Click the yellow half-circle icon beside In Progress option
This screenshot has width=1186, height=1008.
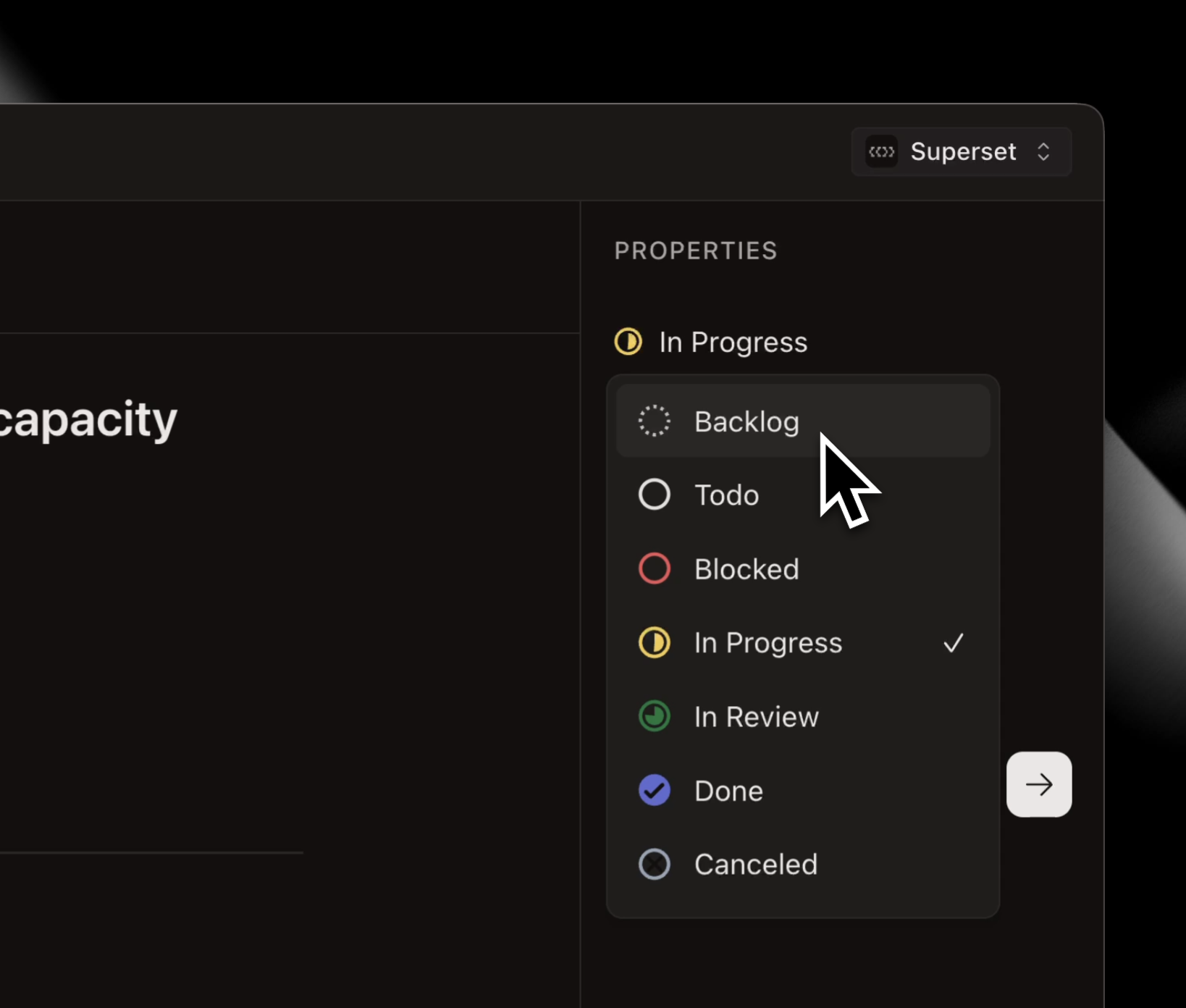[654, 642]
